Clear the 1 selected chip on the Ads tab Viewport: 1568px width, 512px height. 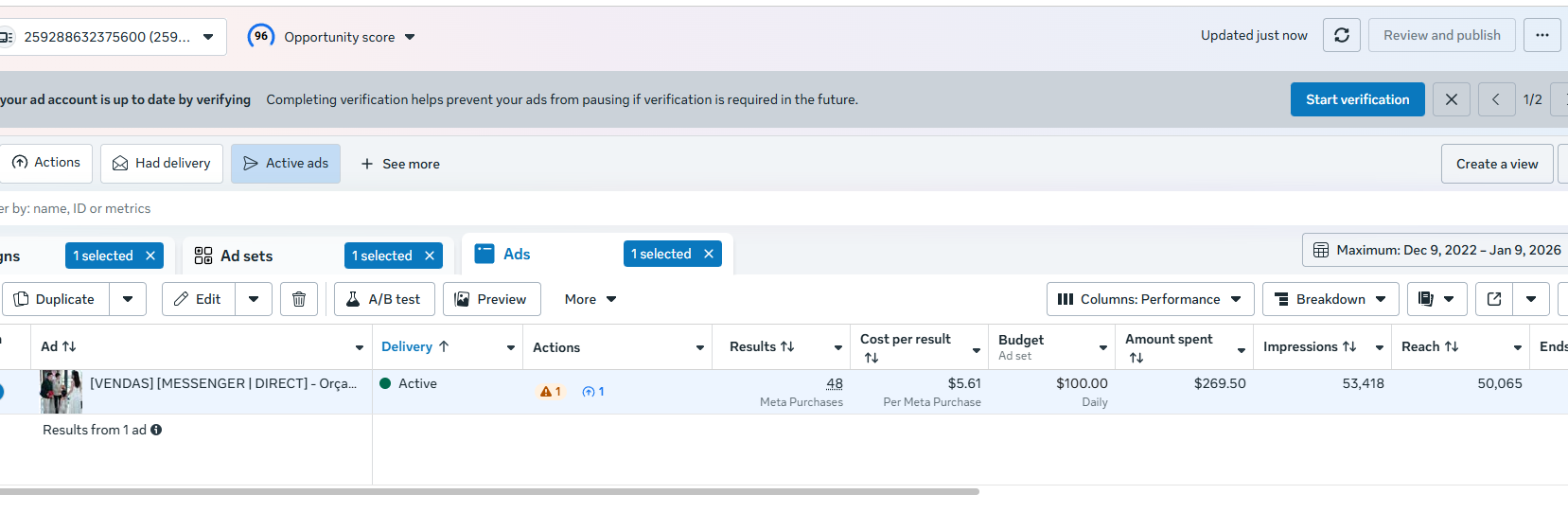click(x=709, y=254)
